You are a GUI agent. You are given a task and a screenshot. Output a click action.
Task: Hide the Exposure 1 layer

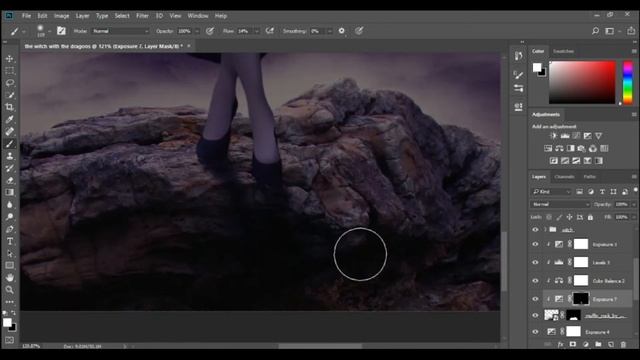pos(535,244)
